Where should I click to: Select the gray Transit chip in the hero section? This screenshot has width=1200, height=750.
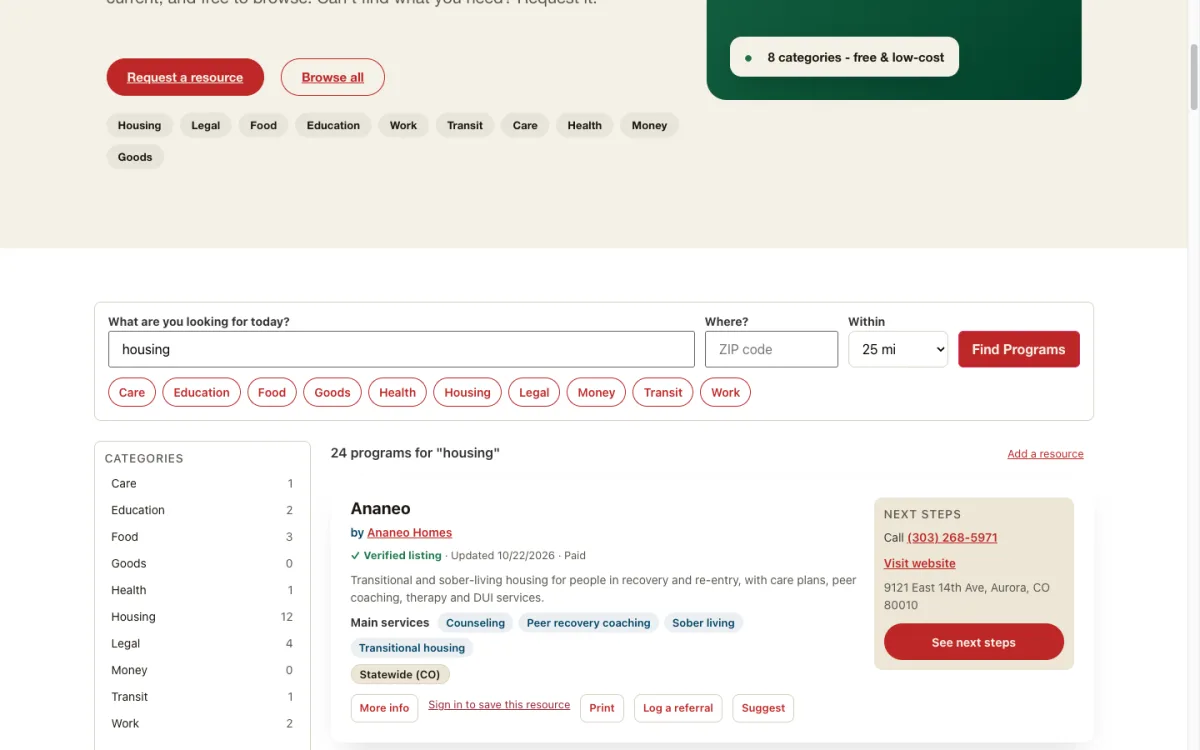coord(465,125)
